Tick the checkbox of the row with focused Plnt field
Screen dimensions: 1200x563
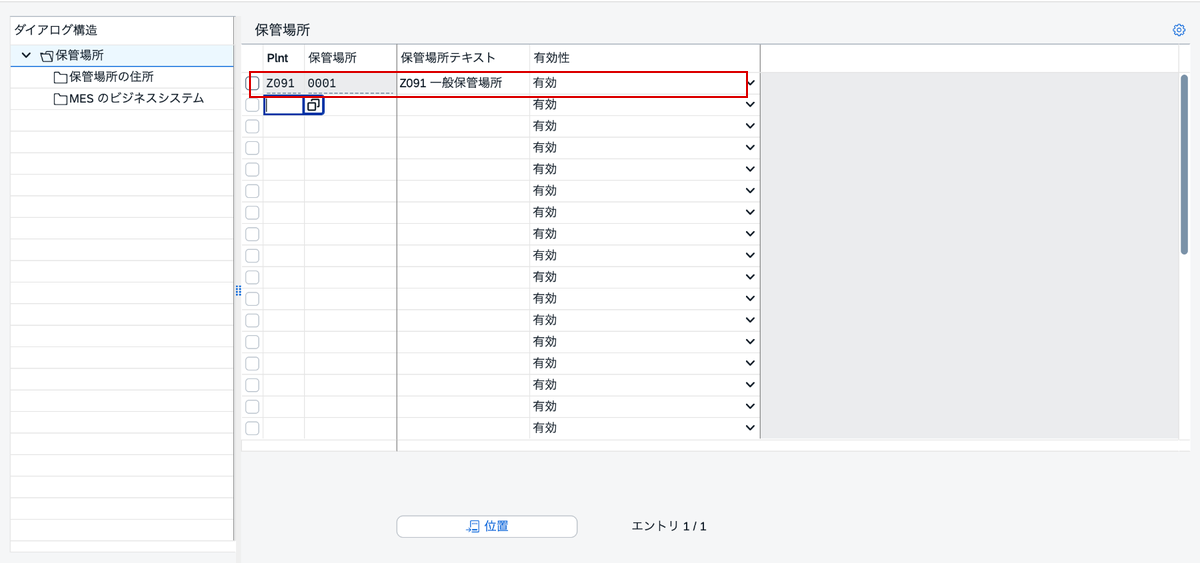pyautogui.click(x=253, y=105)
